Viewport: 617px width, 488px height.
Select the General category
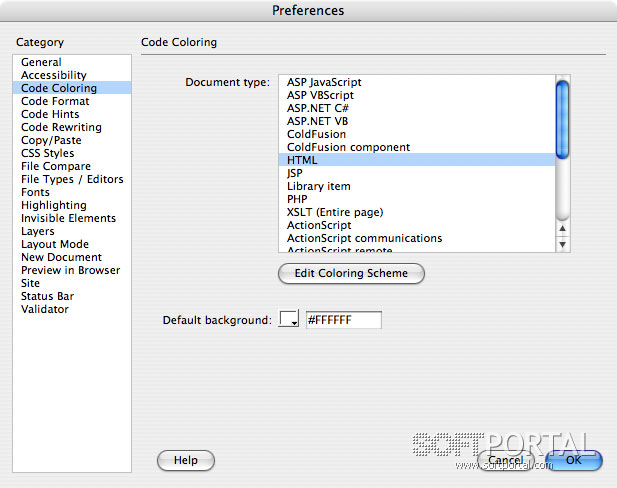pyautogui.click(x=41, y=62)
